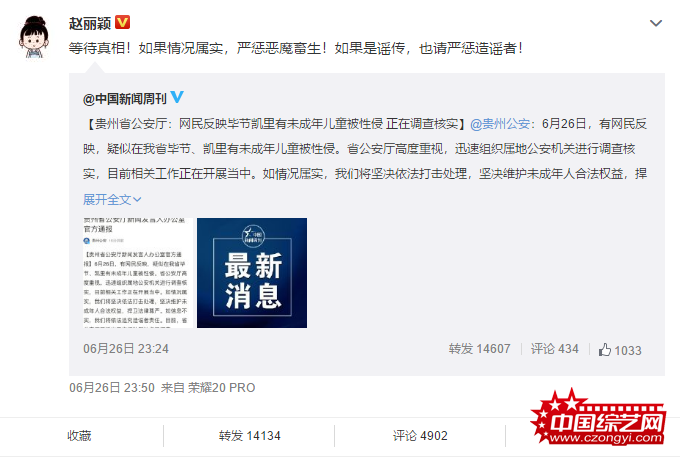The width and height of the screenshot is (680, 457).
Task: Select the 转发 14134 tab
Action: coord(249,436)
